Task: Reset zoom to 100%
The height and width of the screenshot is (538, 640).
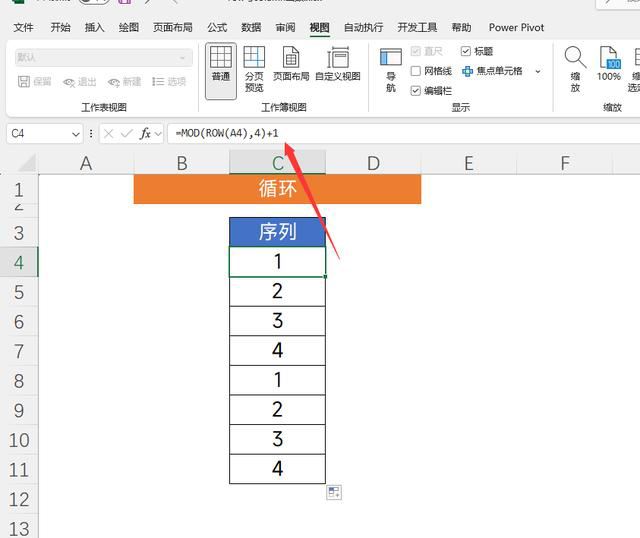Action: (x=609, y=64)
